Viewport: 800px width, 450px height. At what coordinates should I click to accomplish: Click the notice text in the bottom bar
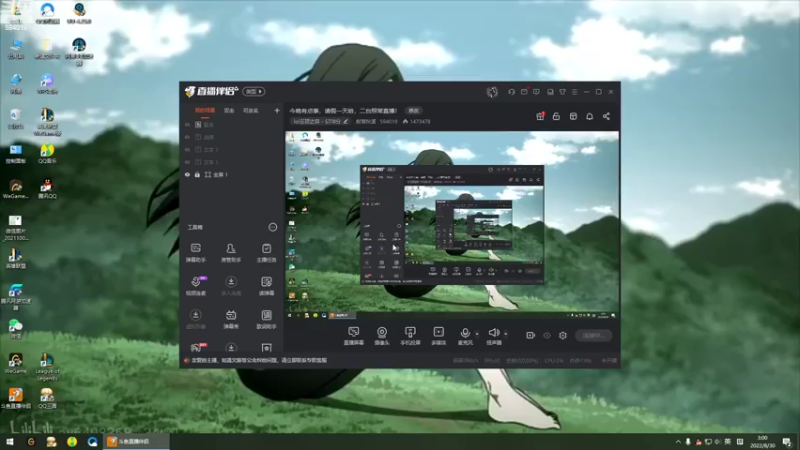[259, 360]
